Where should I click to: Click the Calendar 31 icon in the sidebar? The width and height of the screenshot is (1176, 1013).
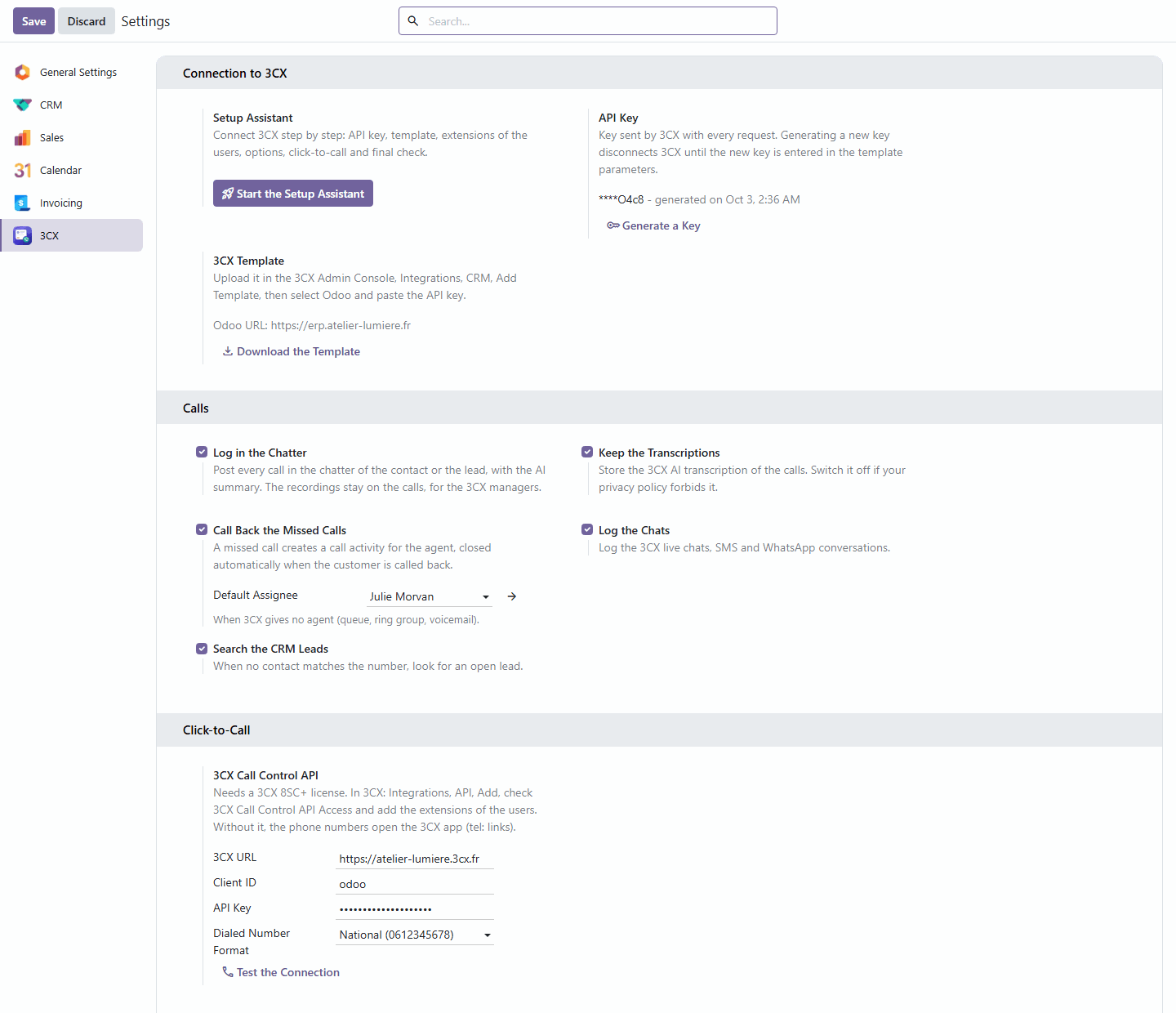pos(22,170)
